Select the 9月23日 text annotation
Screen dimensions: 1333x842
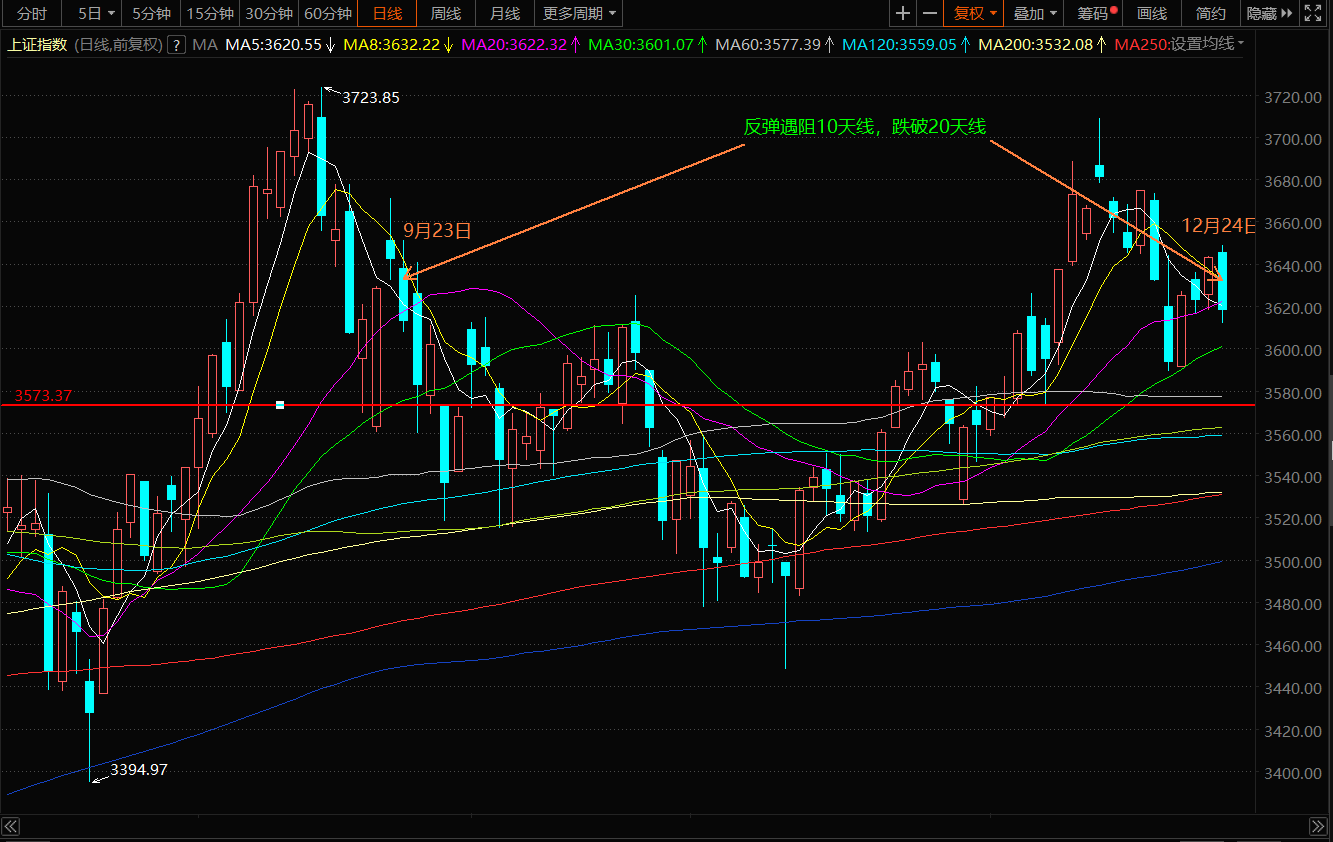click(437, 230)
